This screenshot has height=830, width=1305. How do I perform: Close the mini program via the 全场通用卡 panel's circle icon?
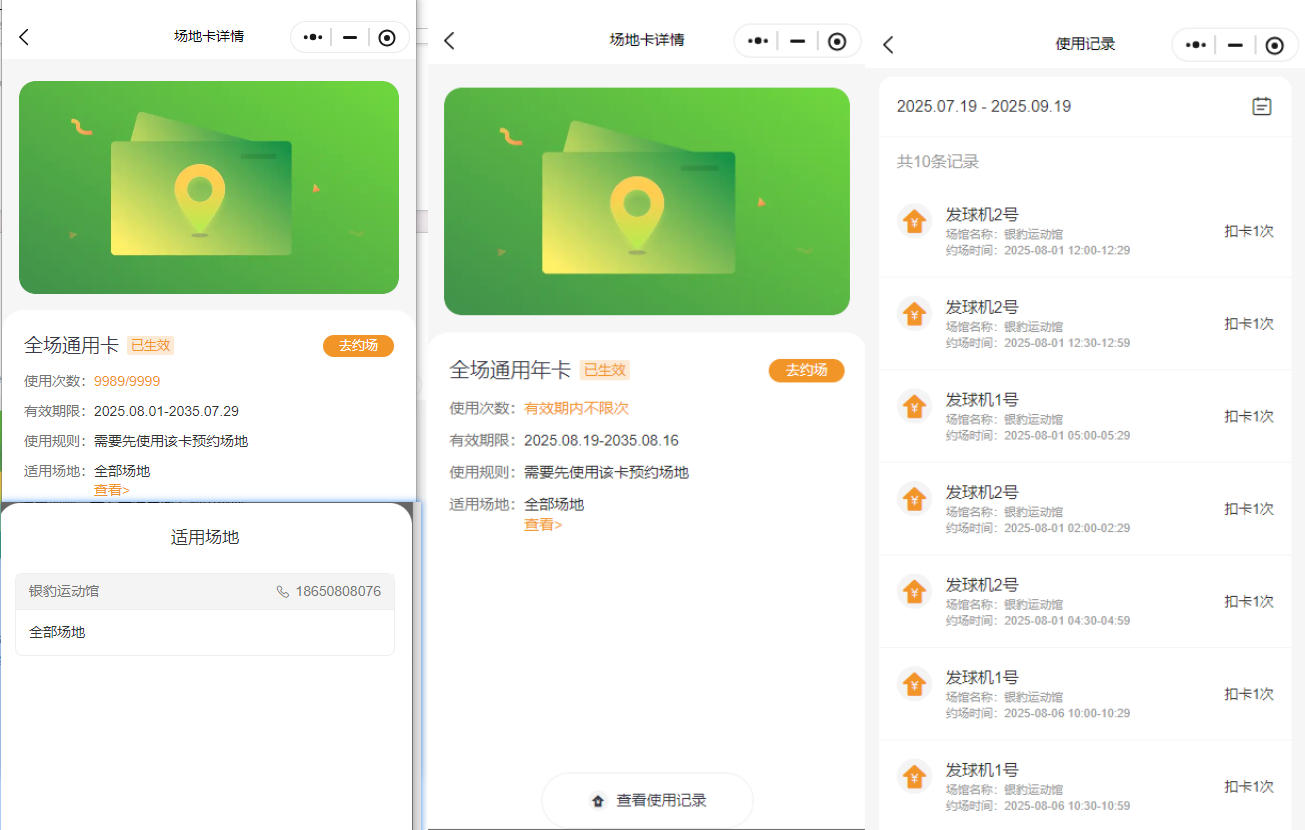point(387,37)
